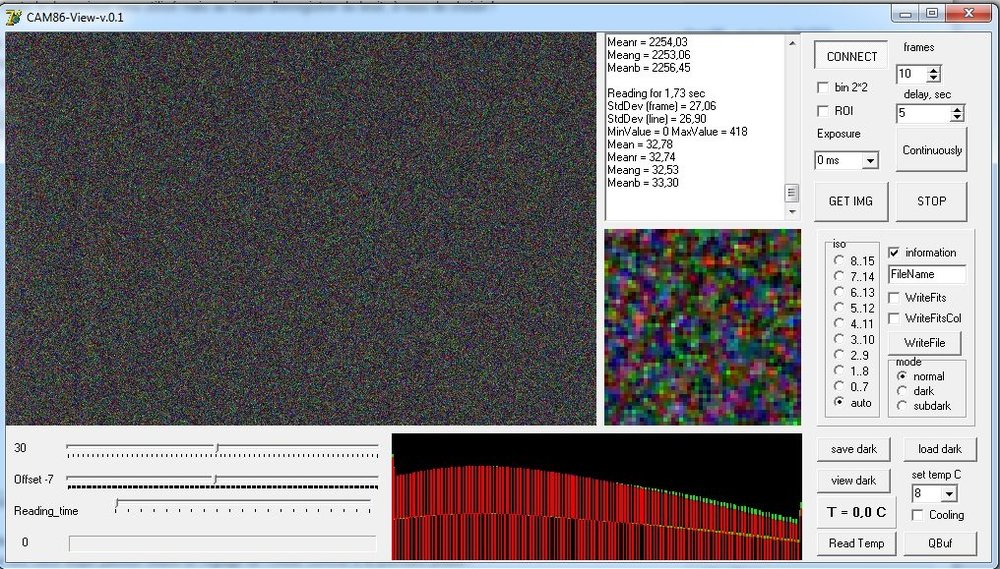This screenshot has height=569, width=1000.
Task: Click the log panel scroll down arrow
Action: click(792, 212)
